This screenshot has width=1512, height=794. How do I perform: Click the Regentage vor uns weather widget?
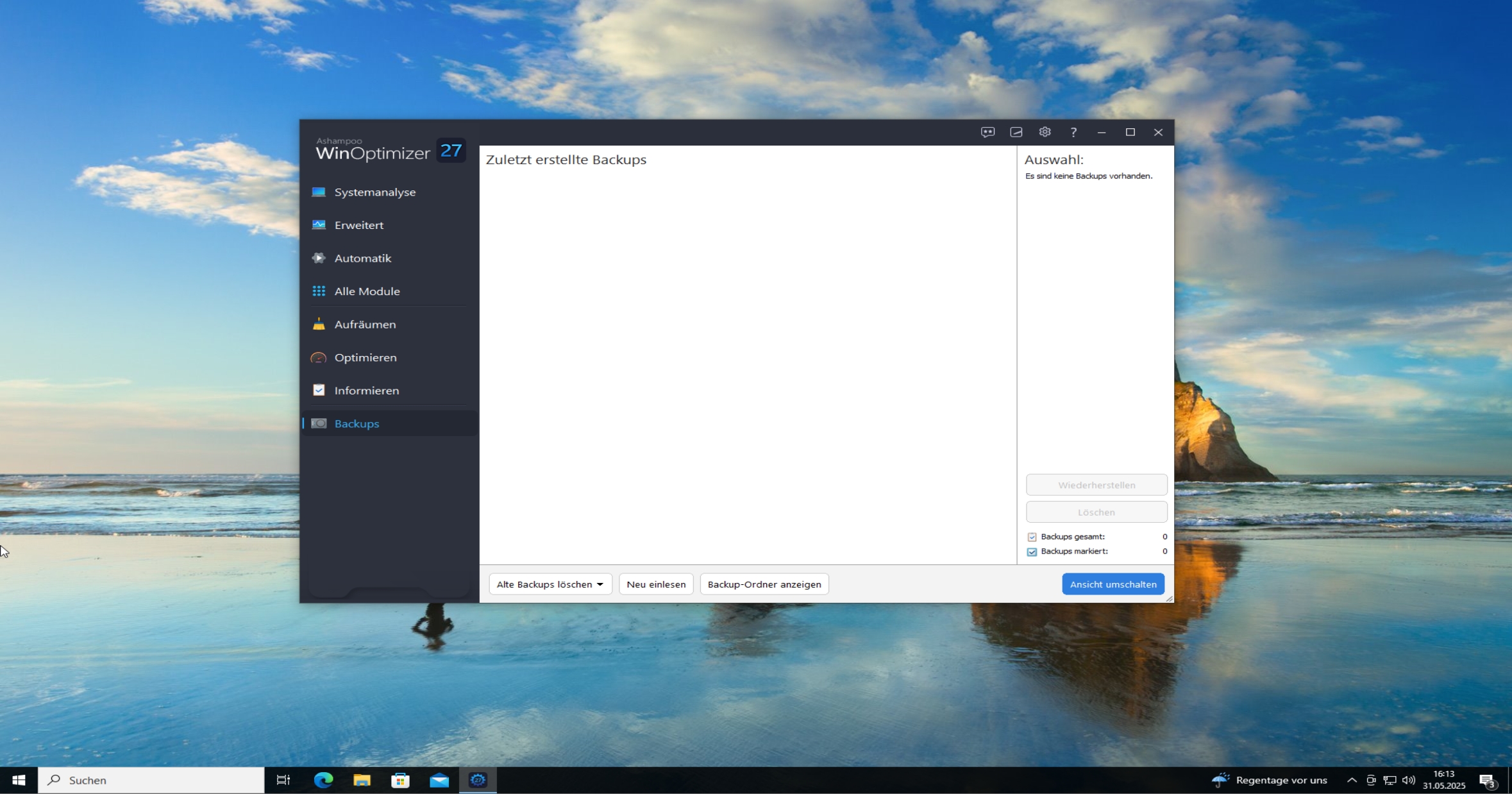[x=1269, y=780]
